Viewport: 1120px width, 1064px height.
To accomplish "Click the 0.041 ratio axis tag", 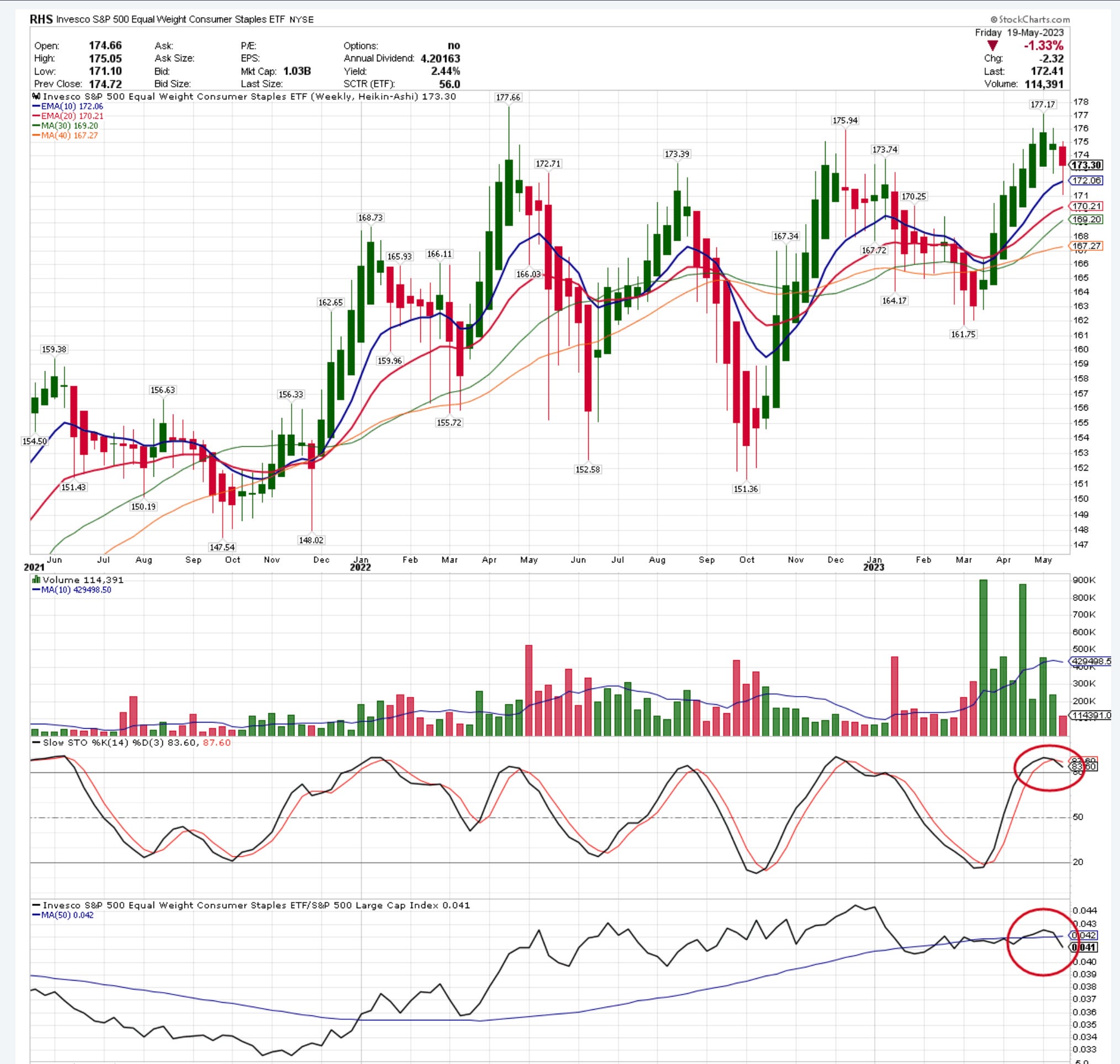I will 1084,947.
